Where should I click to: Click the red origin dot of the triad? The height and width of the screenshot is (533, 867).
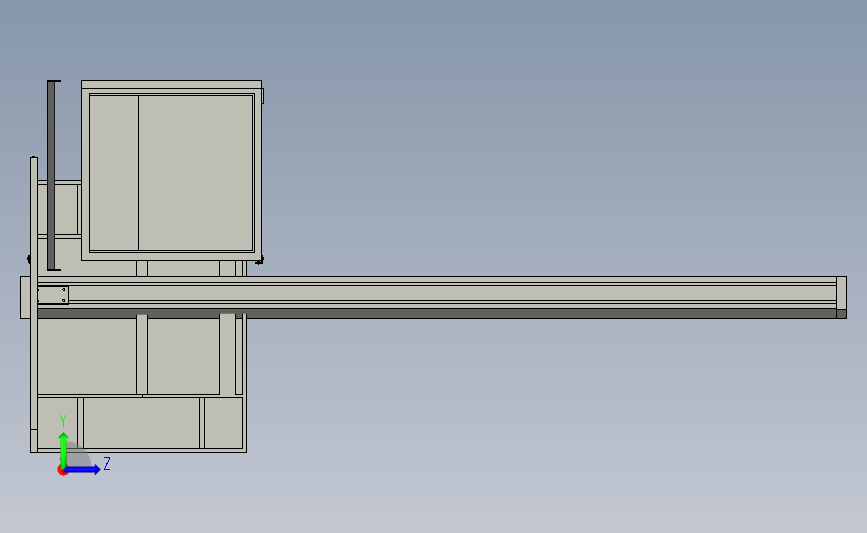[62, 471]
